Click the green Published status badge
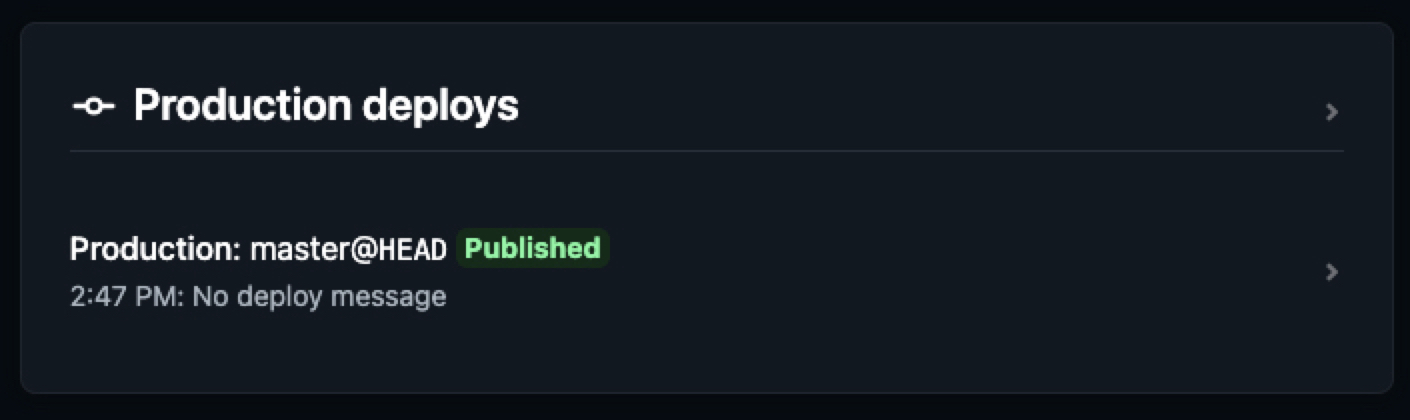1410x420 pixels. (x=532, y=248)
